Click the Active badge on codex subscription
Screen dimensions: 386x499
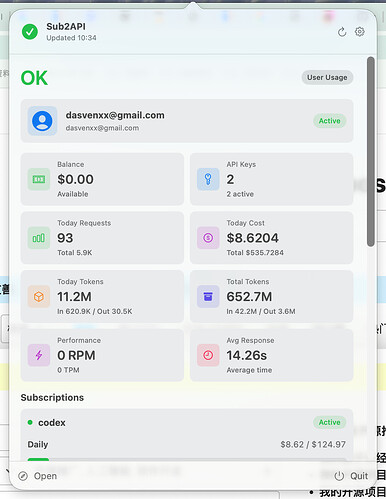pos(329,422)
